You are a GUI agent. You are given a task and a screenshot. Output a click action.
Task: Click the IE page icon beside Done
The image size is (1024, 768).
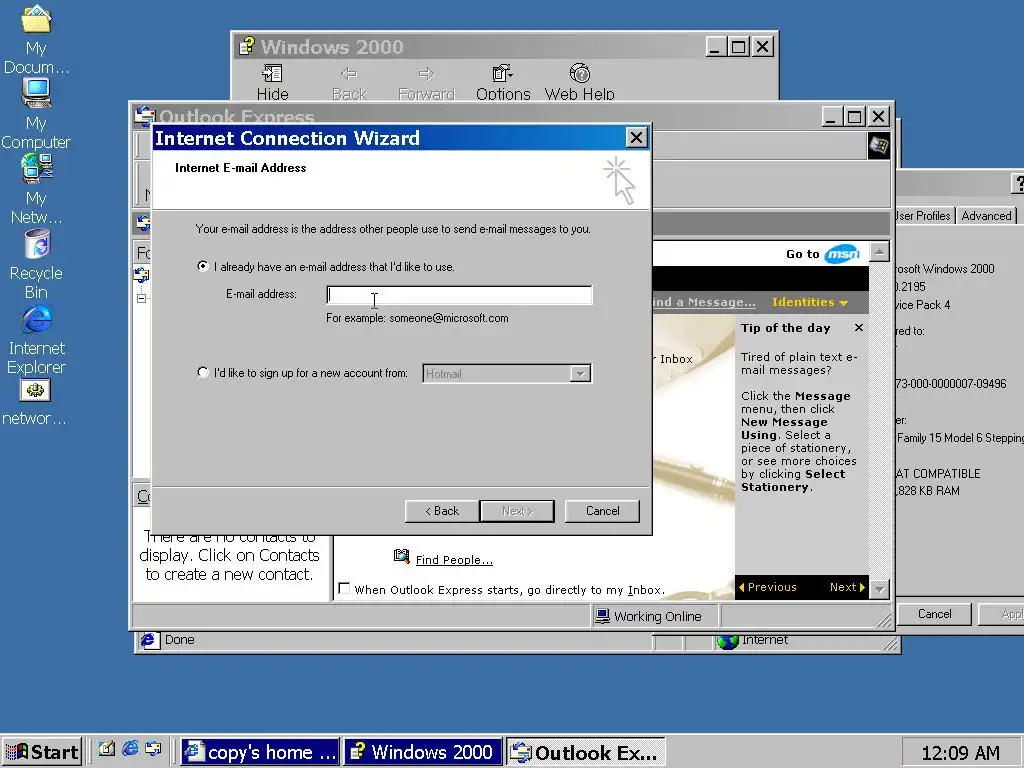pos(149,640)
